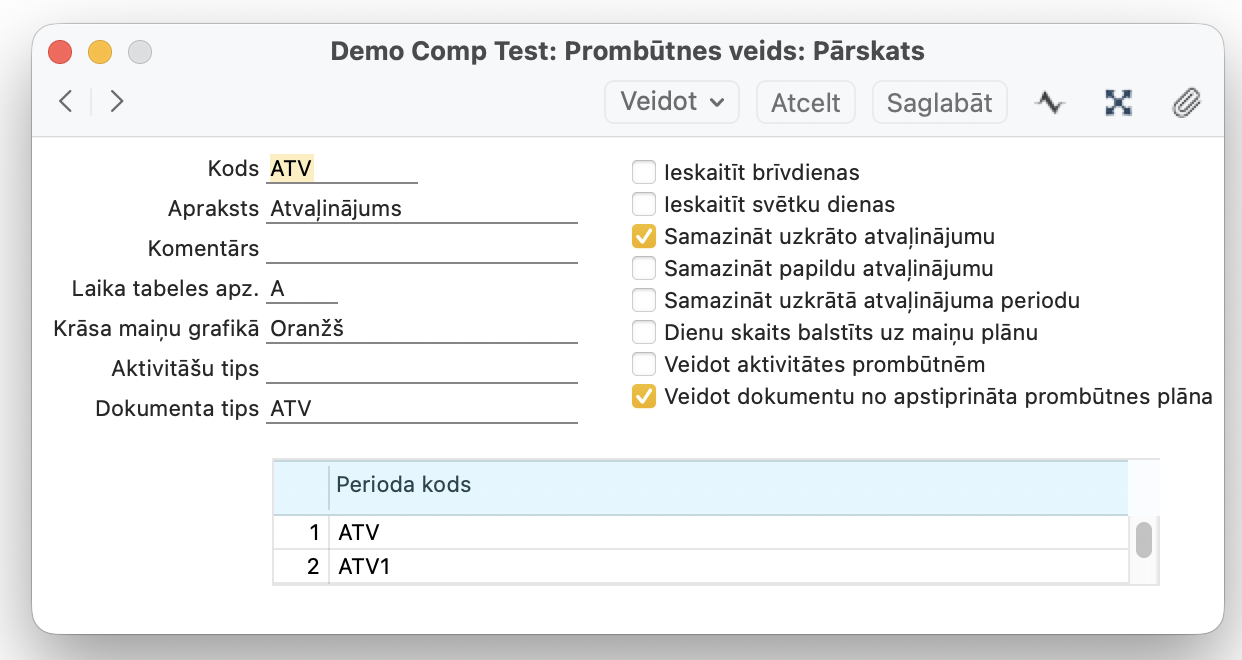Open attachments with the paperclip icon
The height and width of the screenshot is (660, 1242).
1186,102
